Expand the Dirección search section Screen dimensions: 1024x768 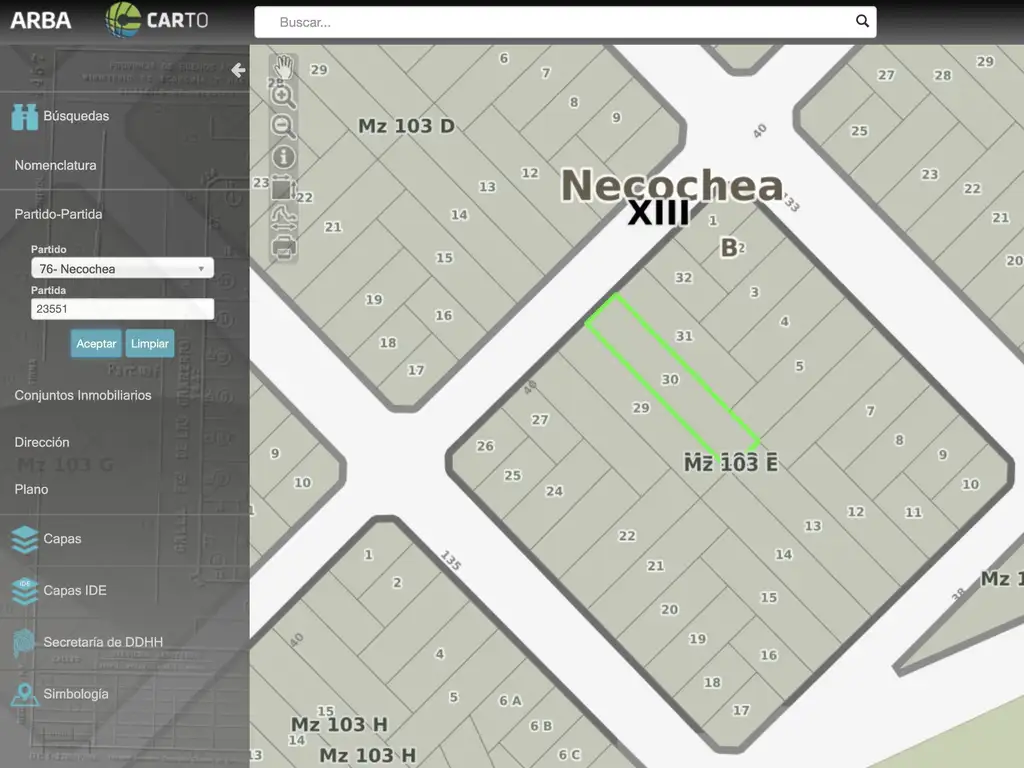pyautogui.click(x=42, y=442)
